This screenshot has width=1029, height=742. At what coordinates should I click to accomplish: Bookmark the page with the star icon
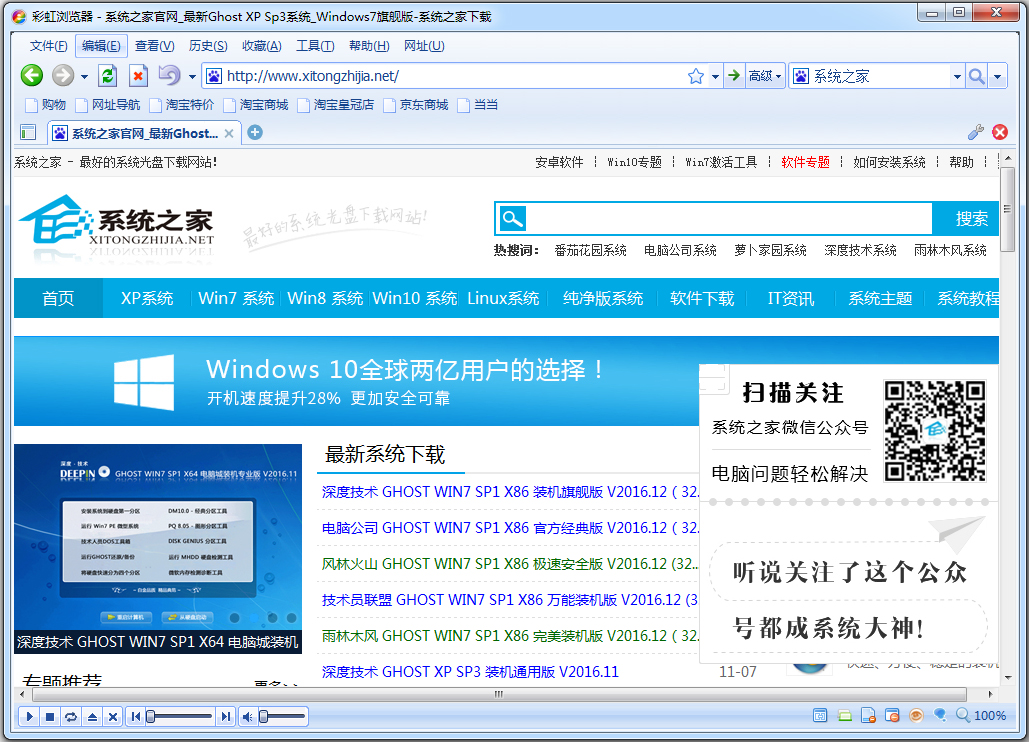click(x=696, y=76)
